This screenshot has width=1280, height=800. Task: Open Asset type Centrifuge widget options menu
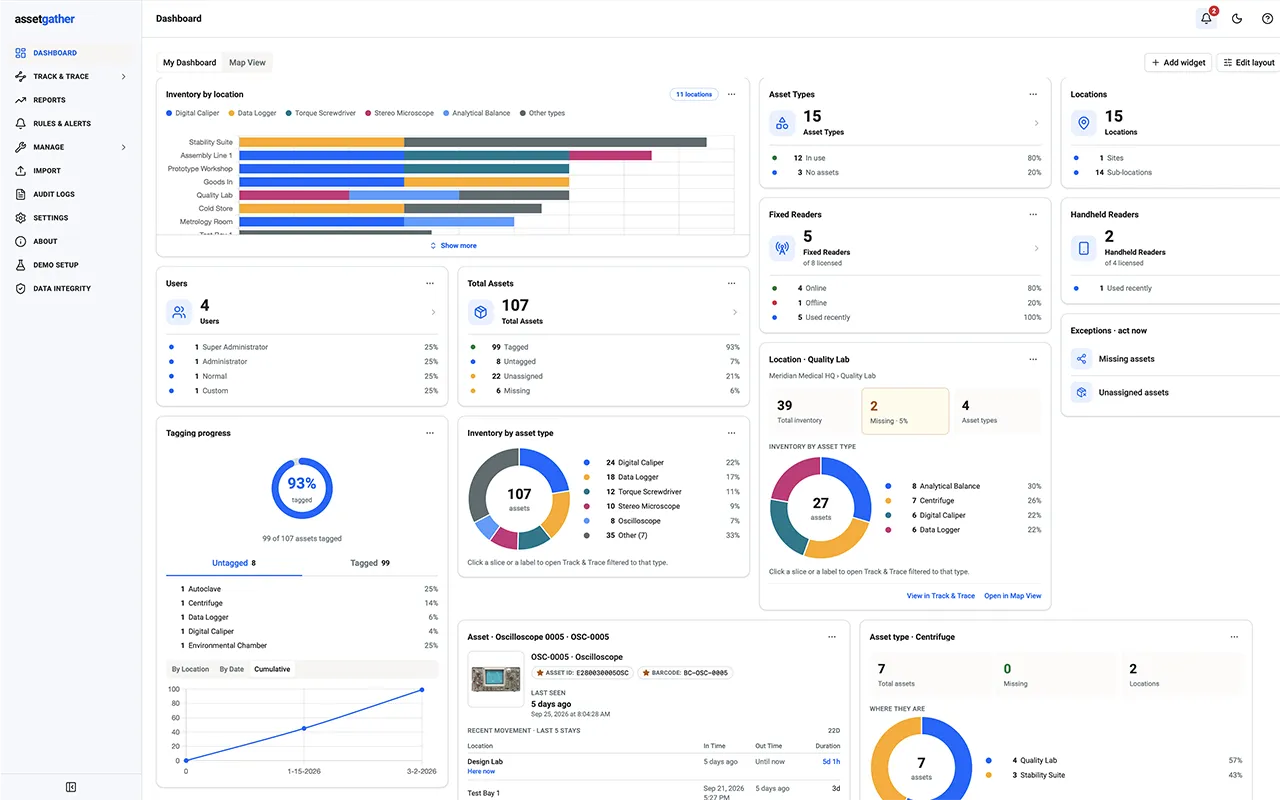pyautogui.click(x=1234, y=636)
